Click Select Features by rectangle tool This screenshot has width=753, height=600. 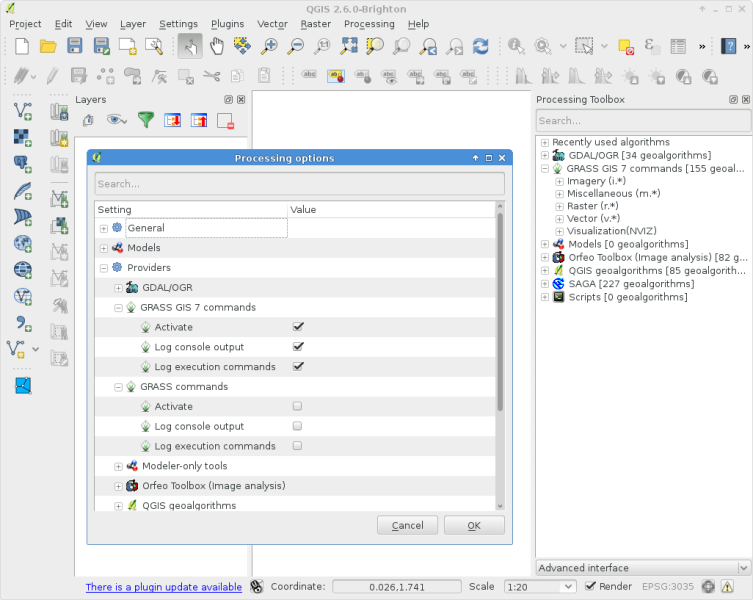(x=584, y=46)
